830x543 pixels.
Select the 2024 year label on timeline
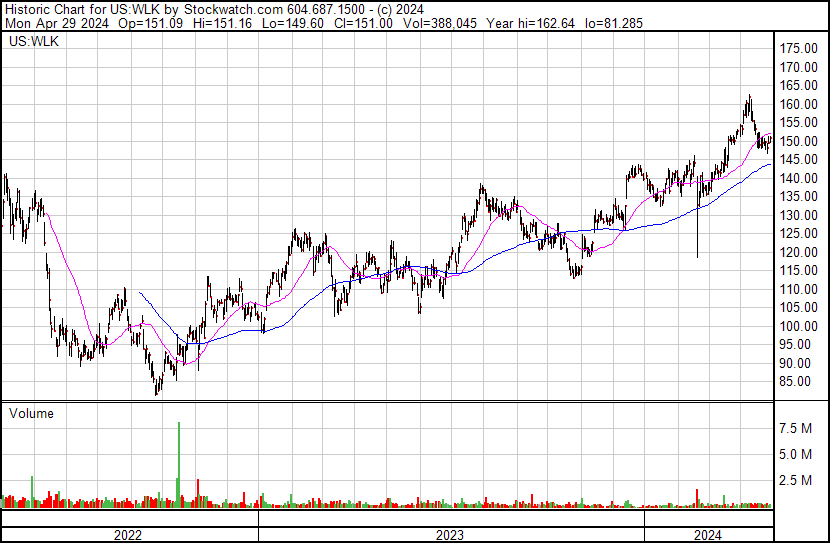point(709,535)
